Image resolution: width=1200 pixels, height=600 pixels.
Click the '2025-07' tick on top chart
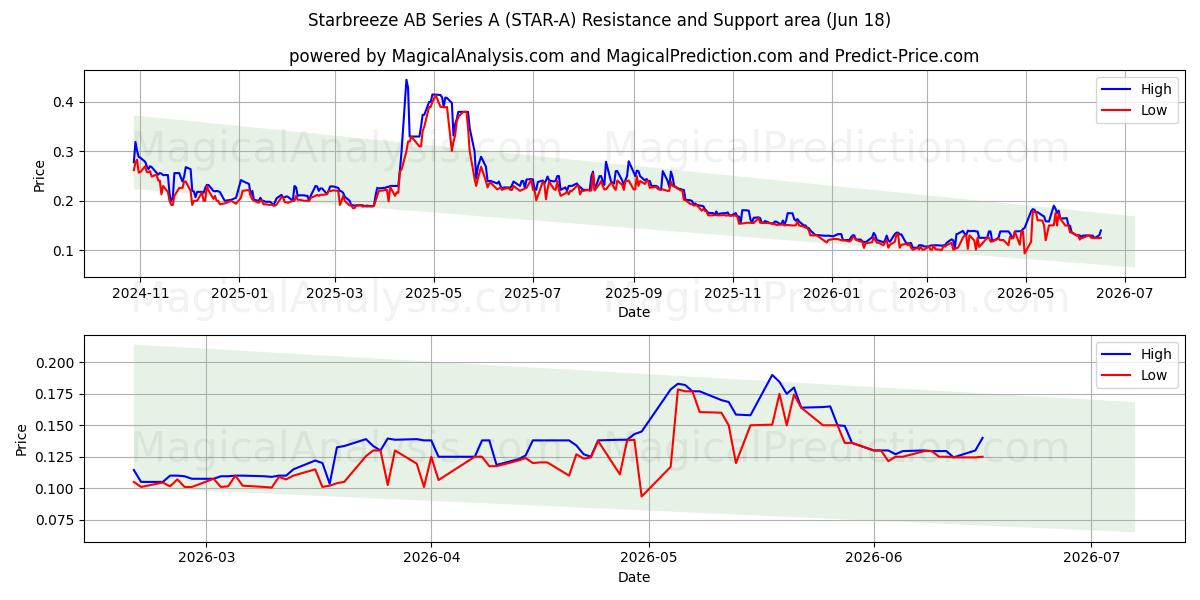pyautogui.click(x=532, y=293)
